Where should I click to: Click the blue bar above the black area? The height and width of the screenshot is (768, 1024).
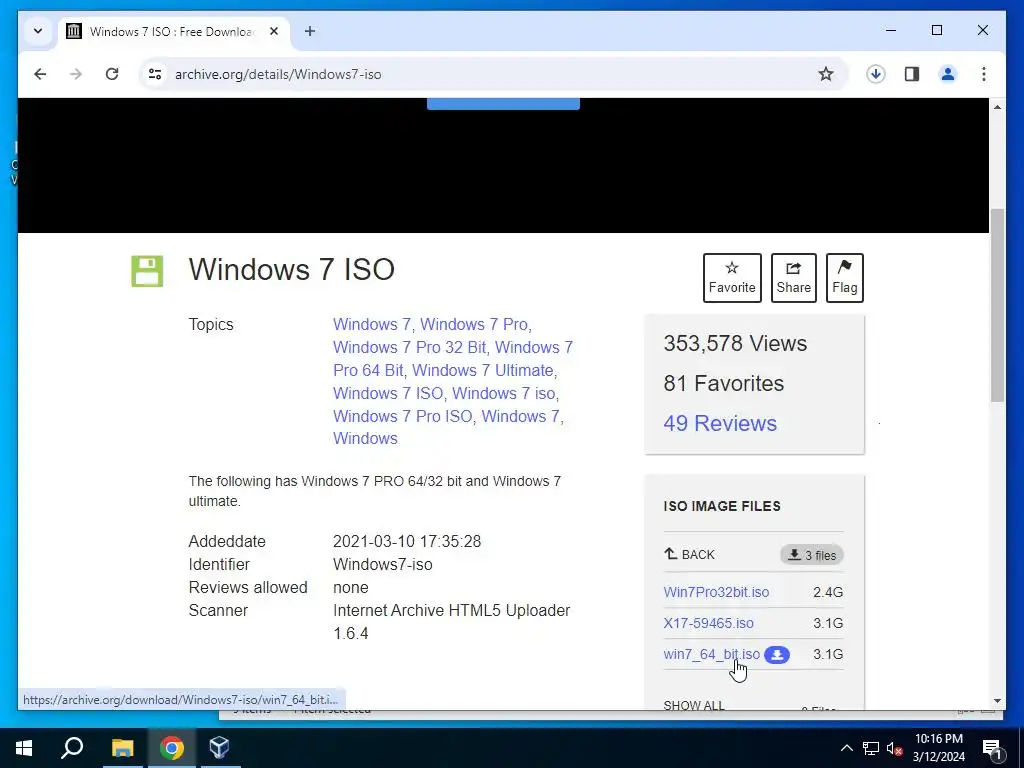pyautogui.click(x=503, y=103)
